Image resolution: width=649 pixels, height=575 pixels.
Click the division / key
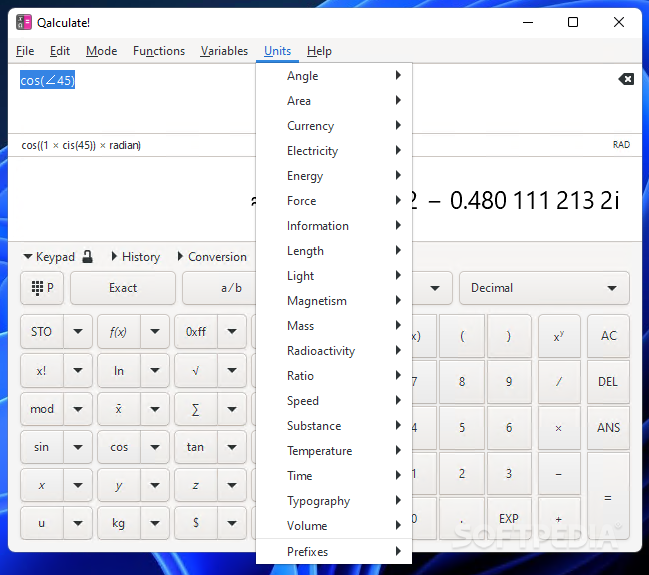[559, 381]
